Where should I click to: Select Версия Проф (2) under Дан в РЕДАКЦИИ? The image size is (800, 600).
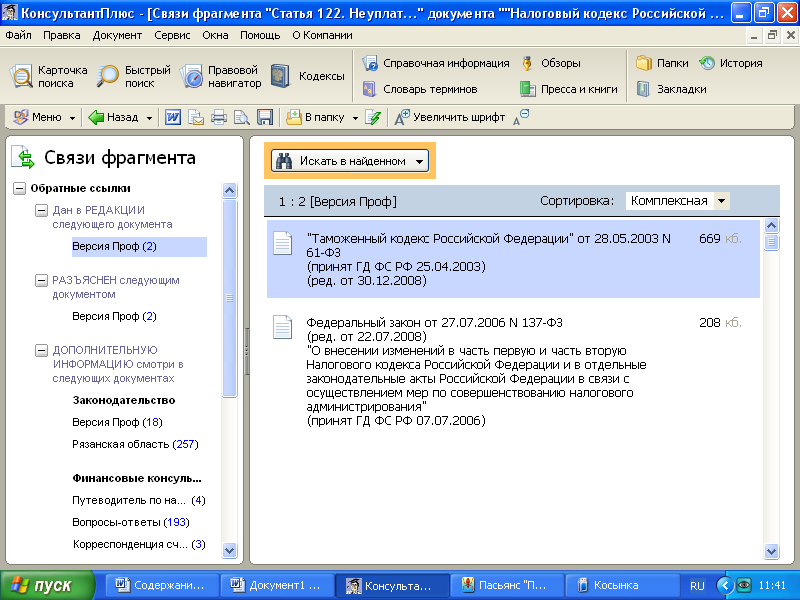pos(139,246)
